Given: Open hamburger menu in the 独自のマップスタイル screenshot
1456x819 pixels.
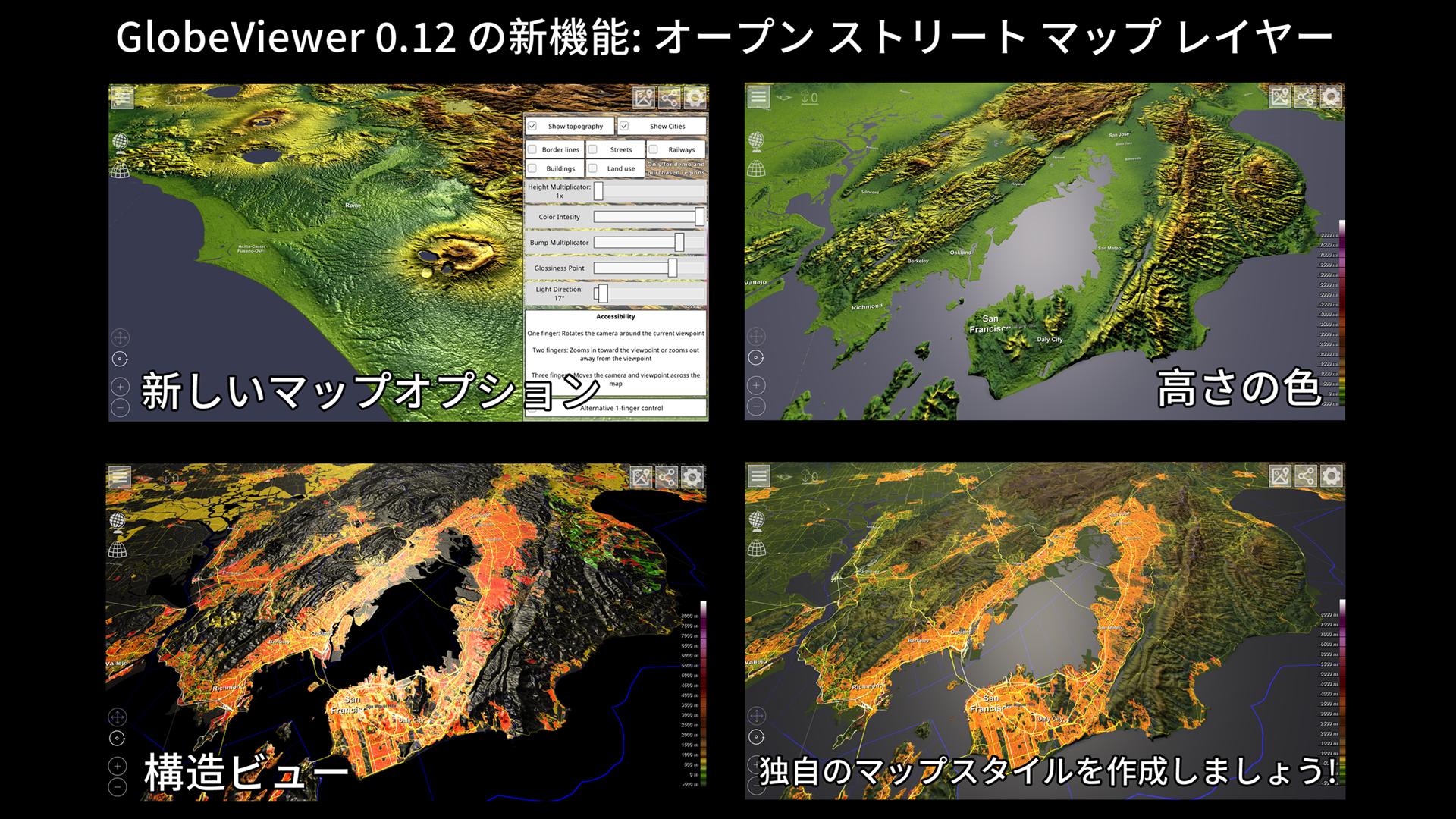Looking at the screenshot, I should coord(758,476).
